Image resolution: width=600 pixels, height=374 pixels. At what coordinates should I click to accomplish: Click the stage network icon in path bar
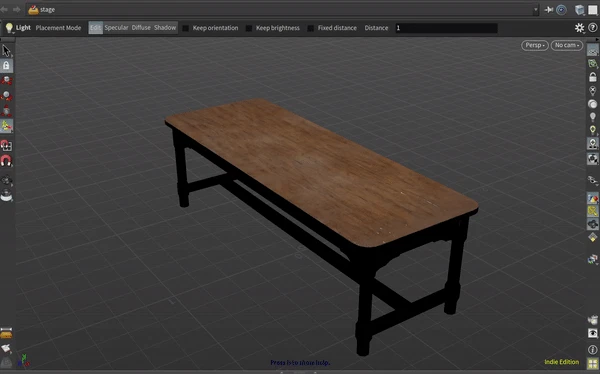coord(33,10)
